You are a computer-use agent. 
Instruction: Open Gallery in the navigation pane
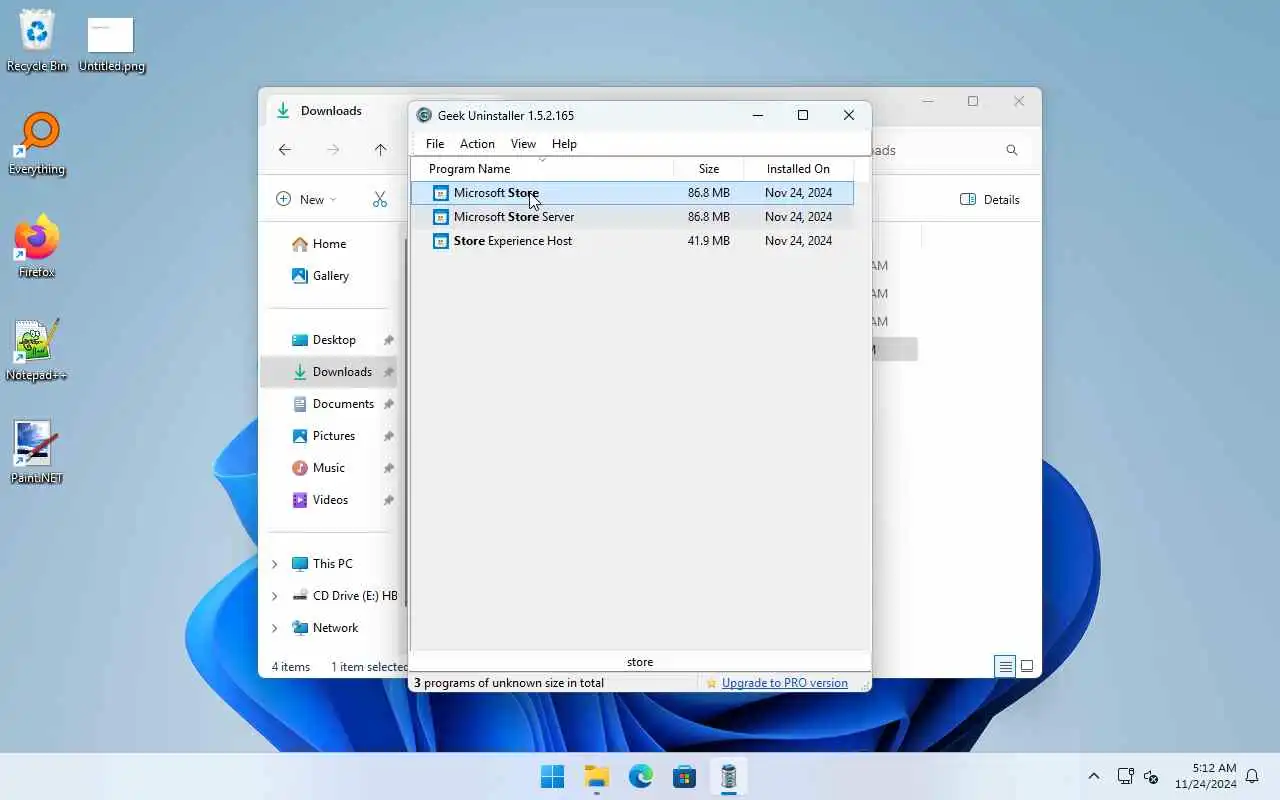click(x=320, y=276)
